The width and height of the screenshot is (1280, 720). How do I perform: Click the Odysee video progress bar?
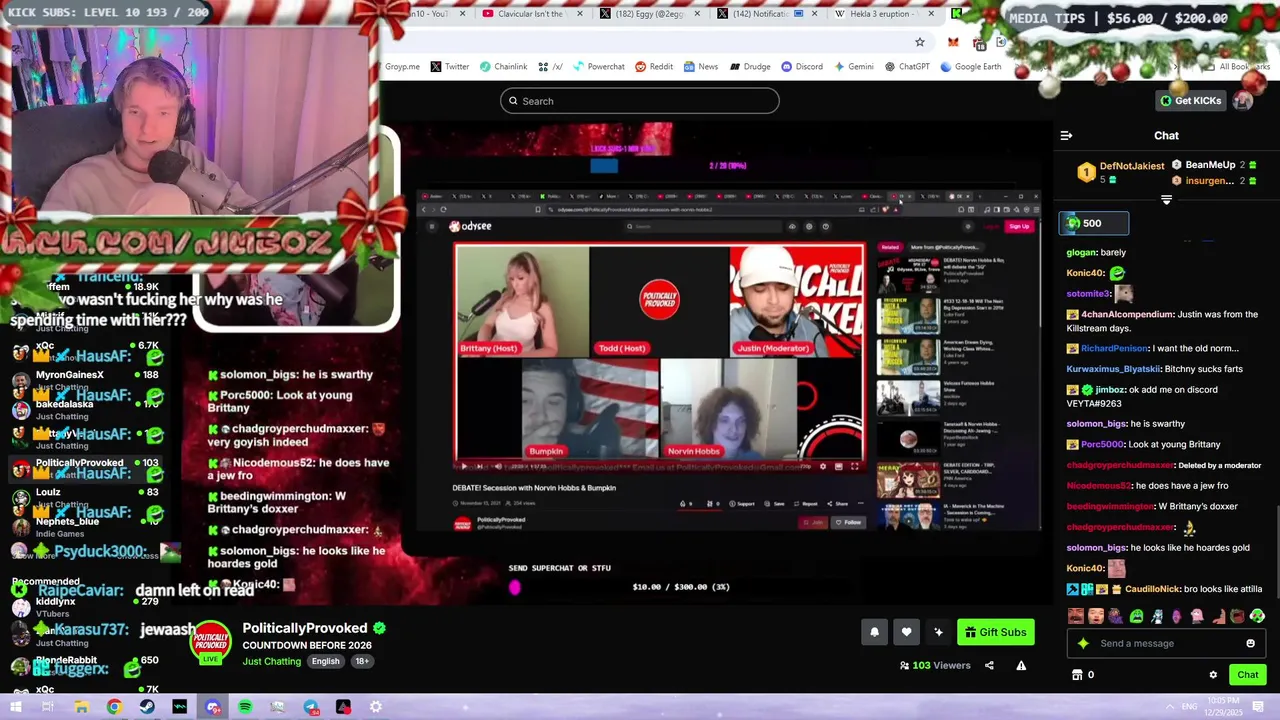click(x=660, y=459)
